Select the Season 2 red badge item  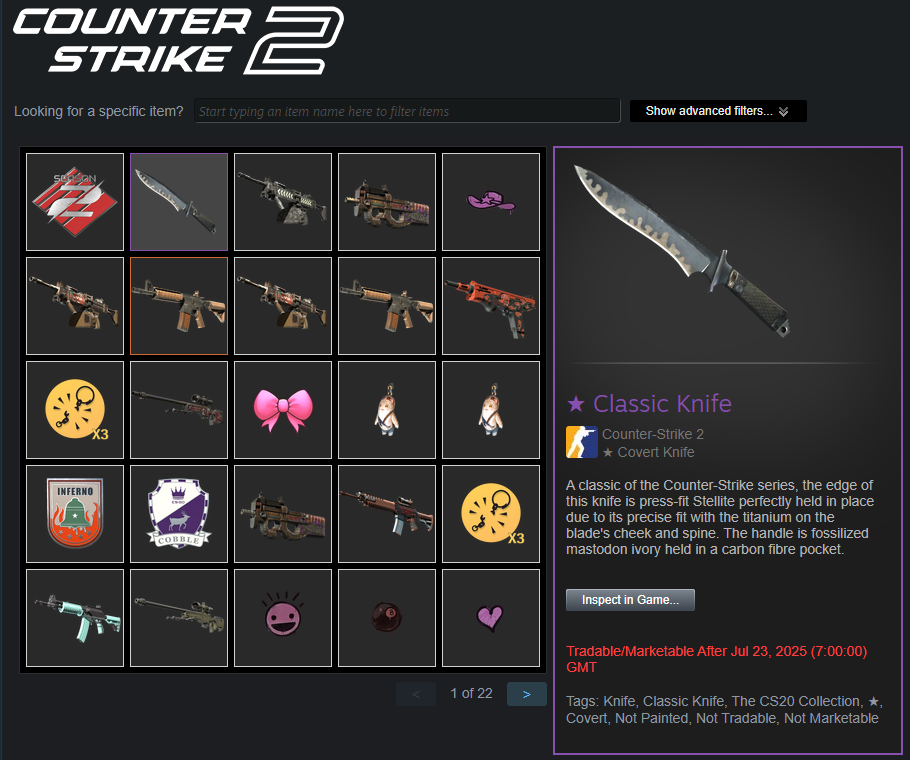75,202
